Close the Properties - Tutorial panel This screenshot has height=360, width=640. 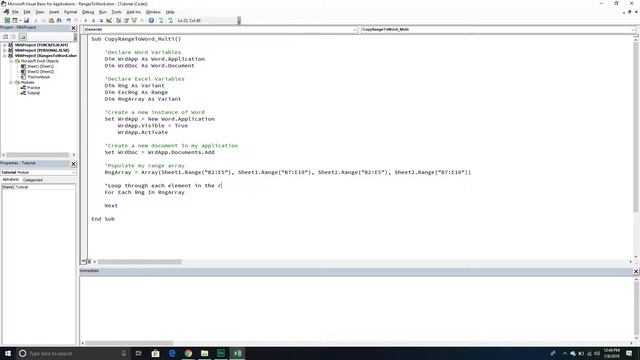[73, 164]
